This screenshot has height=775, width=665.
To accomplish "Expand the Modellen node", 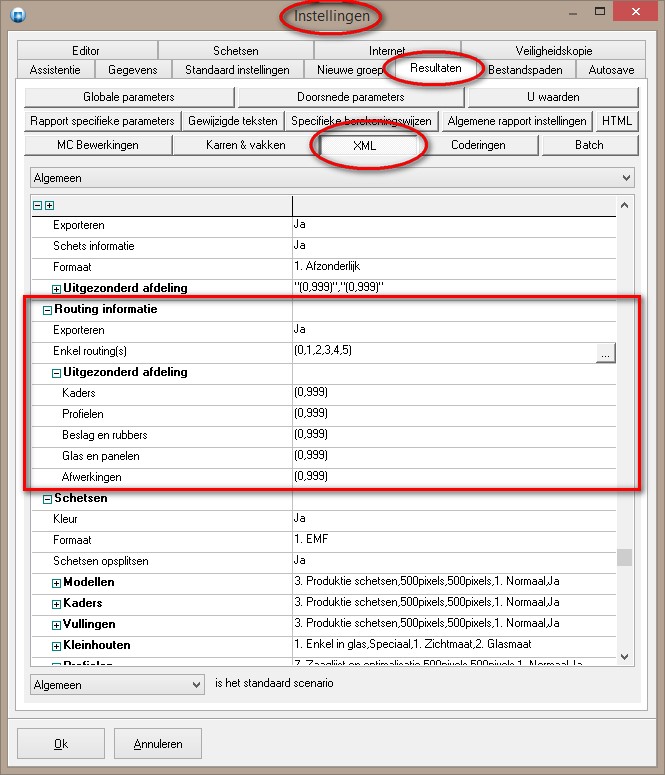I will coord(56,583).
